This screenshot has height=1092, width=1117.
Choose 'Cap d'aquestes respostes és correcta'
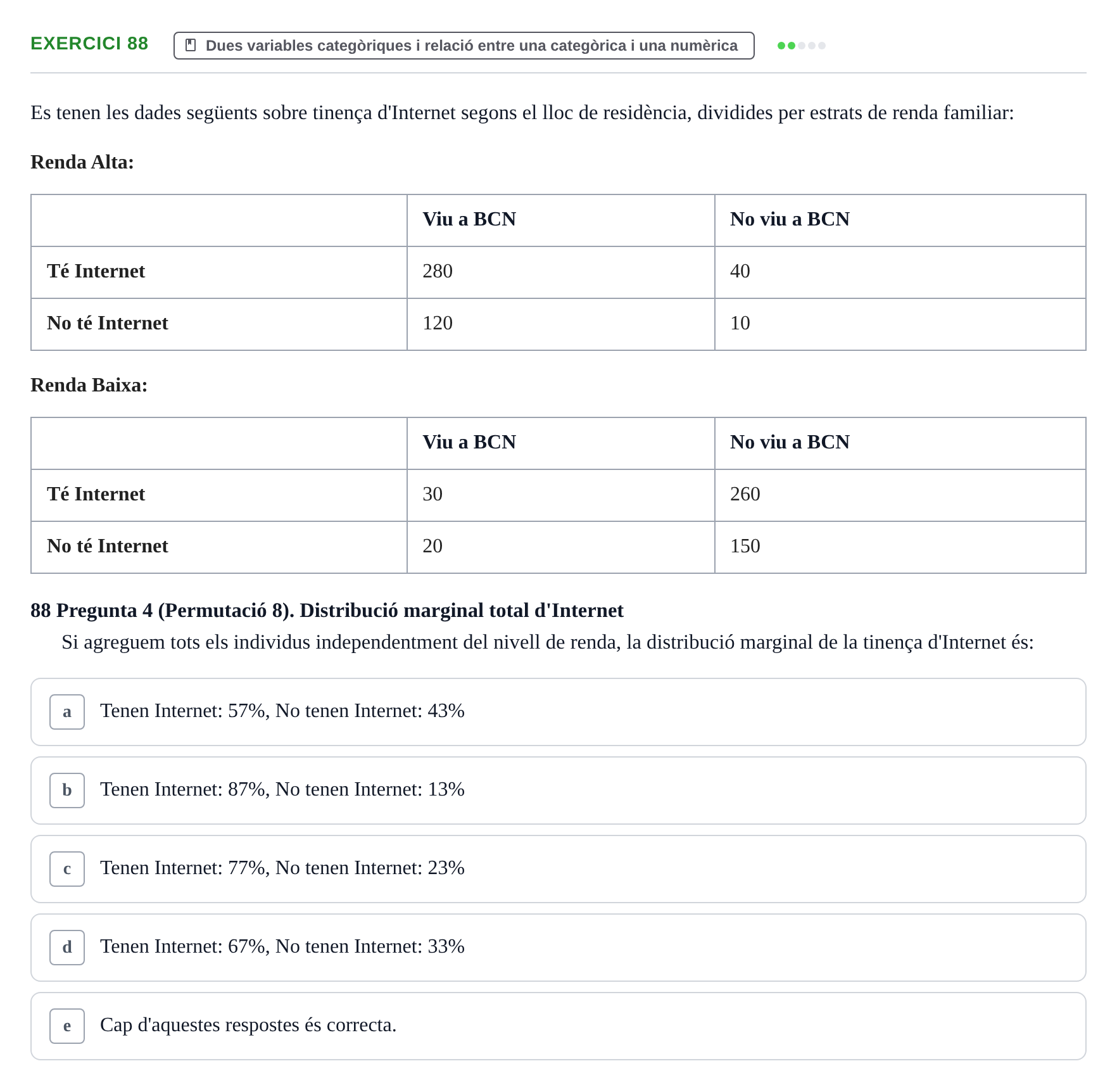pos(558,1026)
